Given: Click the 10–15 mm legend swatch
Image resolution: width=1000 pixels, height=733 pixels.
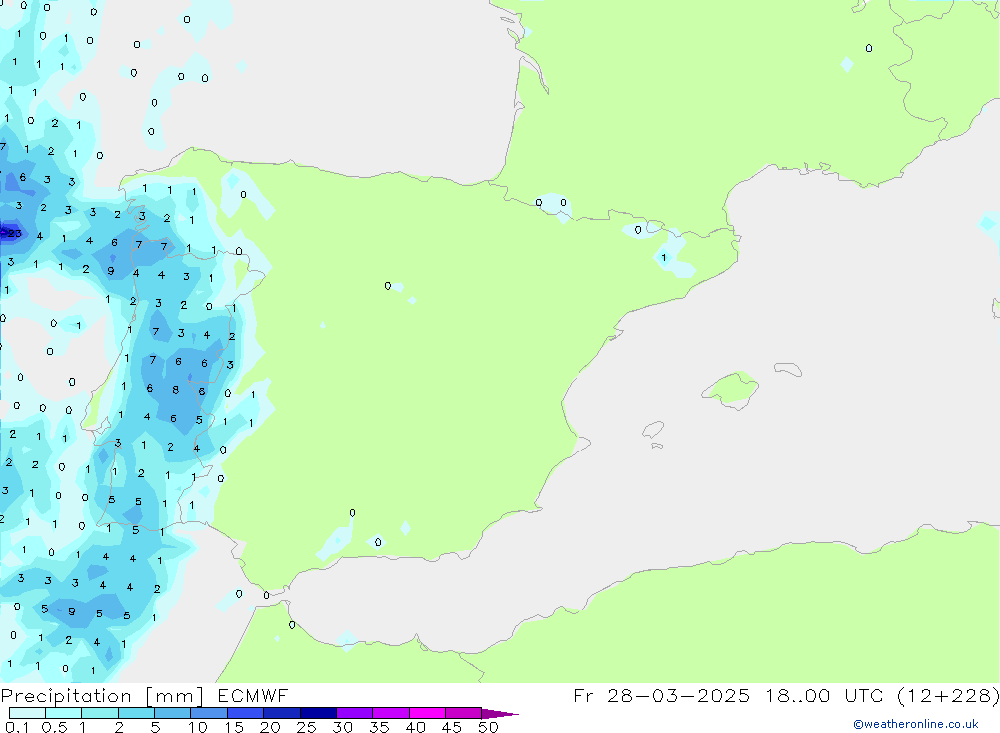Looking at the screenshot, I should [209, 713].
